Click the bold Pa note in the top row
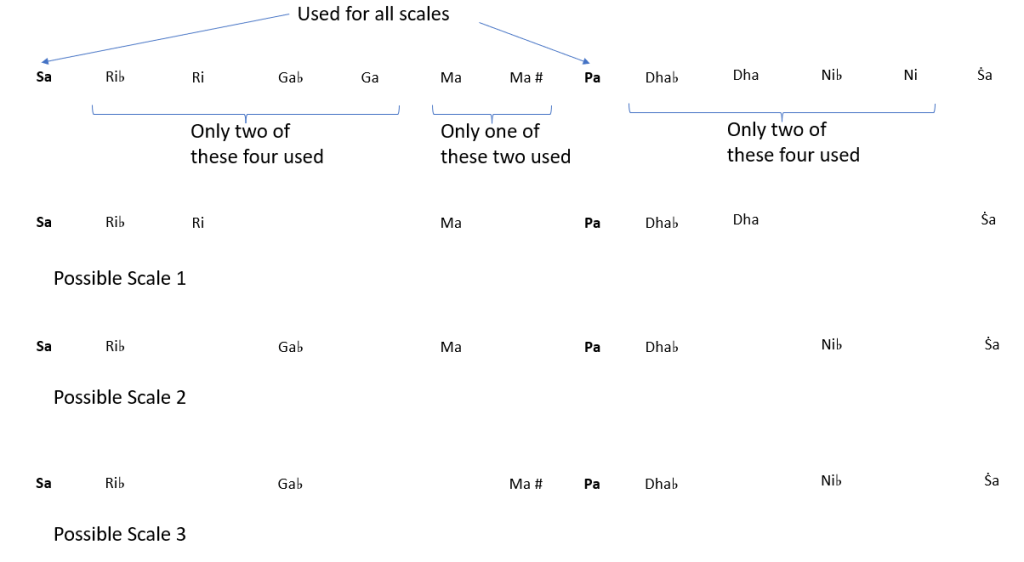1024x562 pixels. point(592,77)
